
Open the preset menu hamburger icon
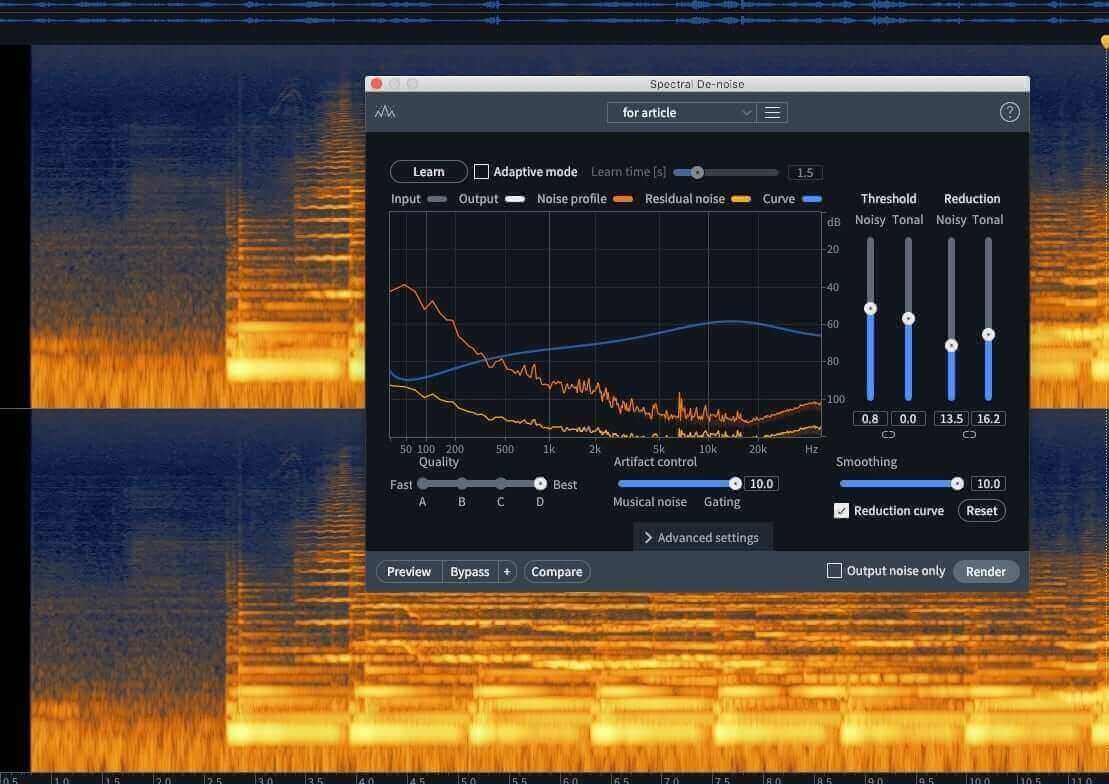tap(772, 113)
